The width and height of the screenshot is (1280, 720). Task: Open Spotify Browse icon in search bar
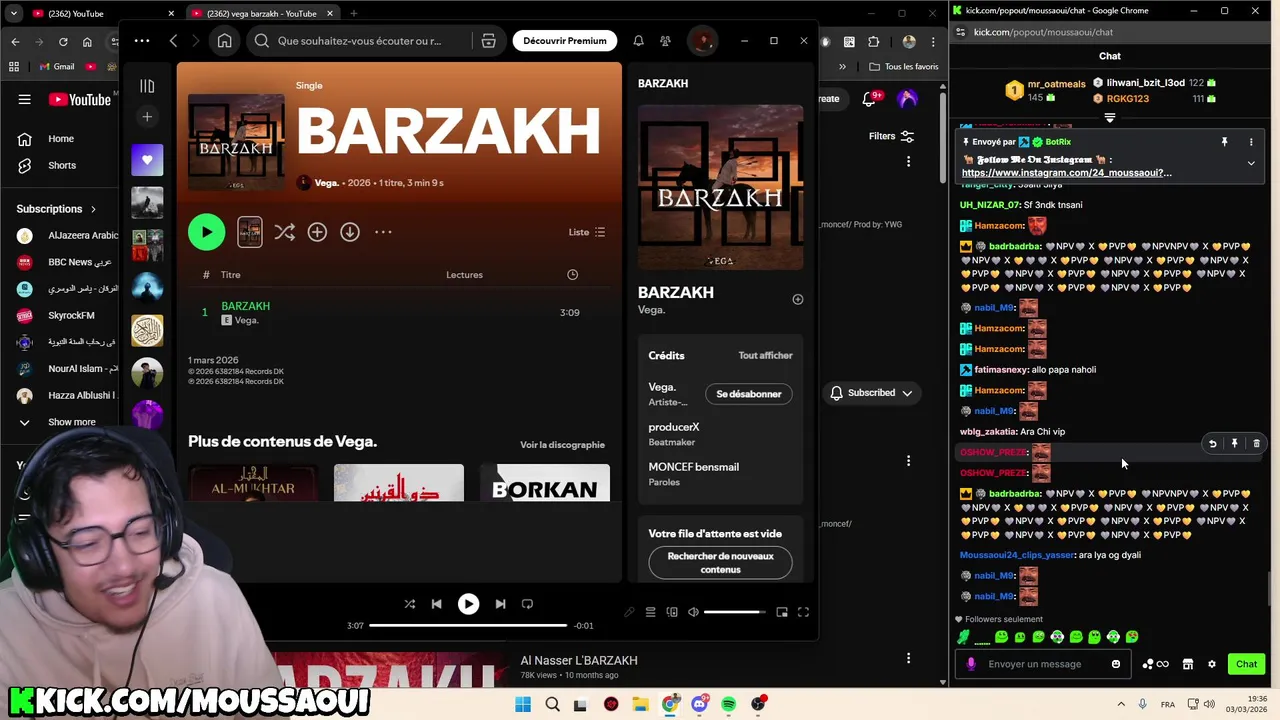coord(488,41)
